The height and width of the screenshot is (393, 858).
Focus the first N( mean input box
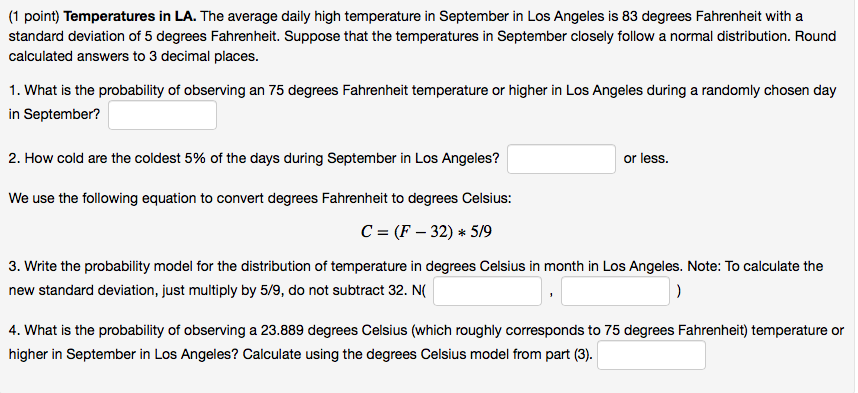click(x=488, y=291)
